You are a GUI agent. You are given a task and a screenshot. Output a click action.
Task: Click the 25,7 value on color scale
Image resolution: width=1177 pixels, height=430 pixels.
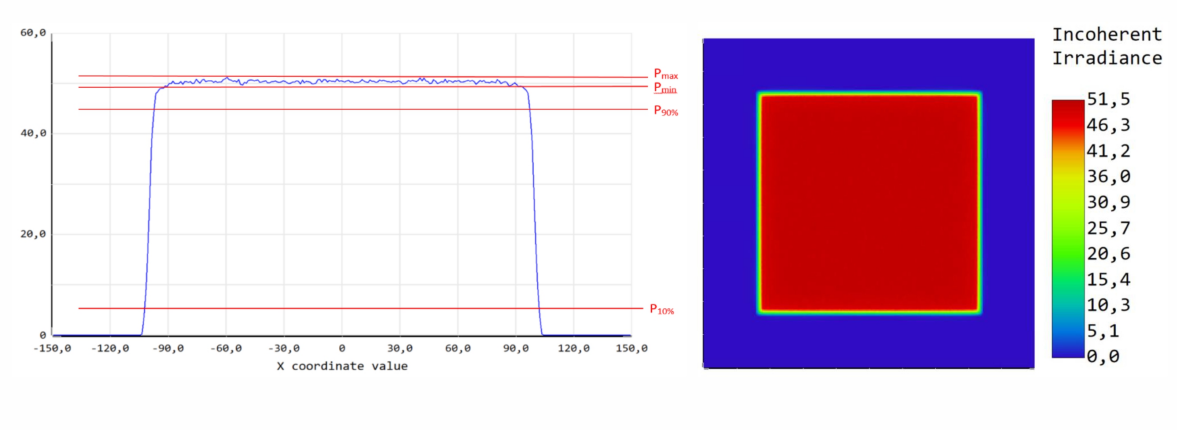point(1110,228)
